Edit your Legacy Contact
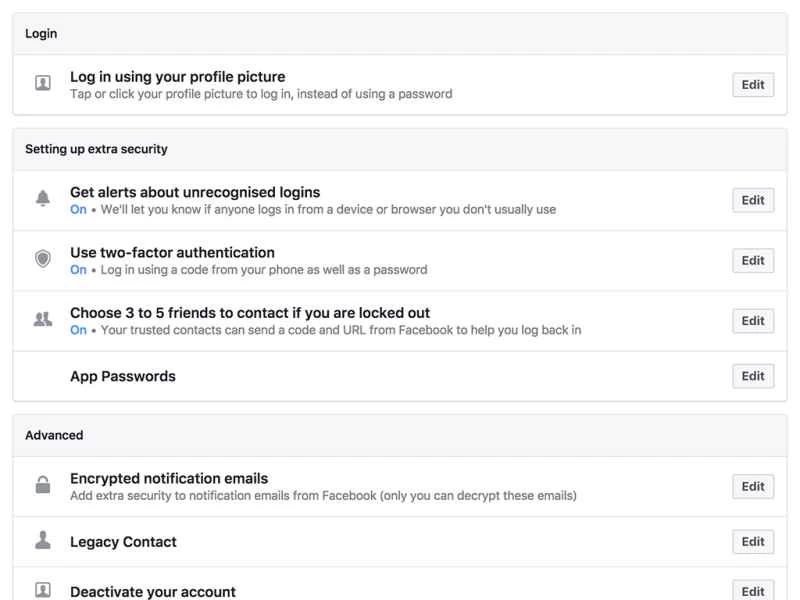The image size is (800, 600). (752, 541)
